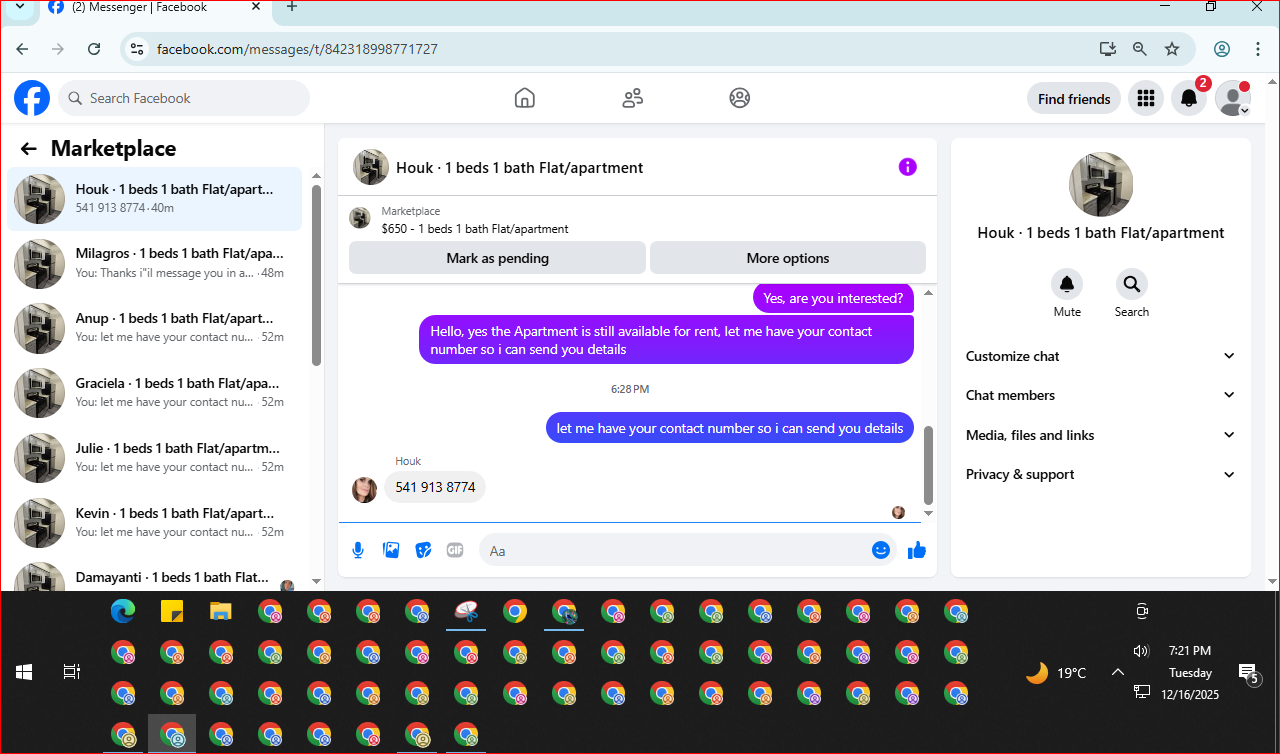
Task: Open the Facebook Home feed icon
Action: coord(525,98)
